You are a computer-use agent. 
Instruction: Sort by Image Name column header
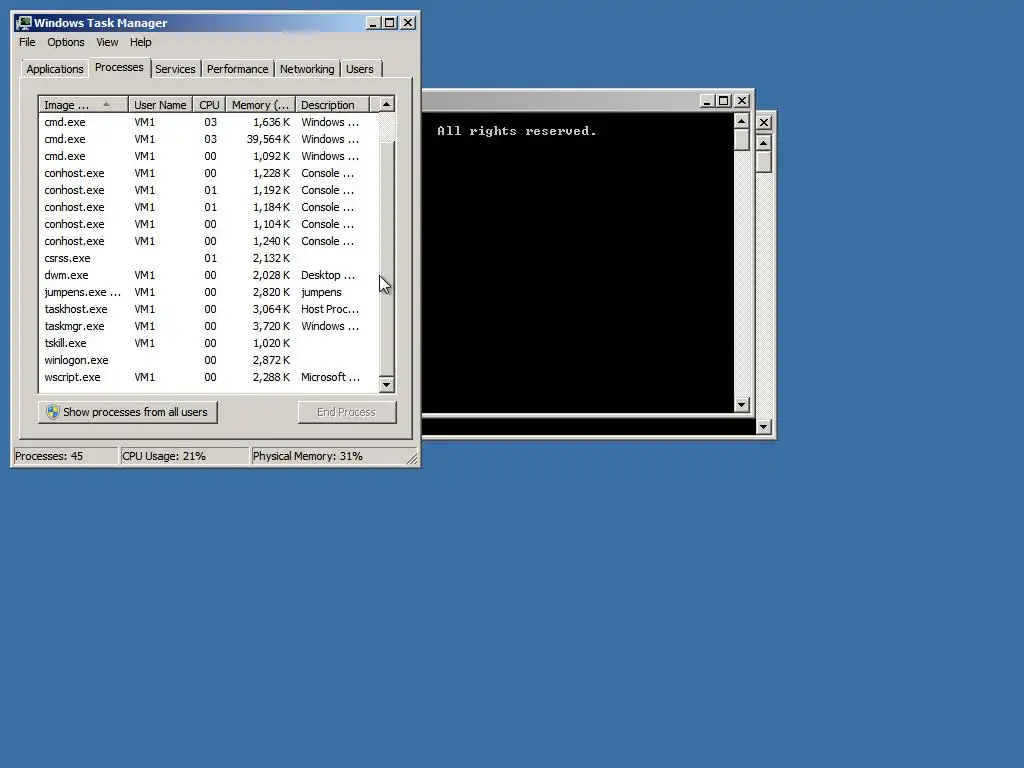point(83,105)
